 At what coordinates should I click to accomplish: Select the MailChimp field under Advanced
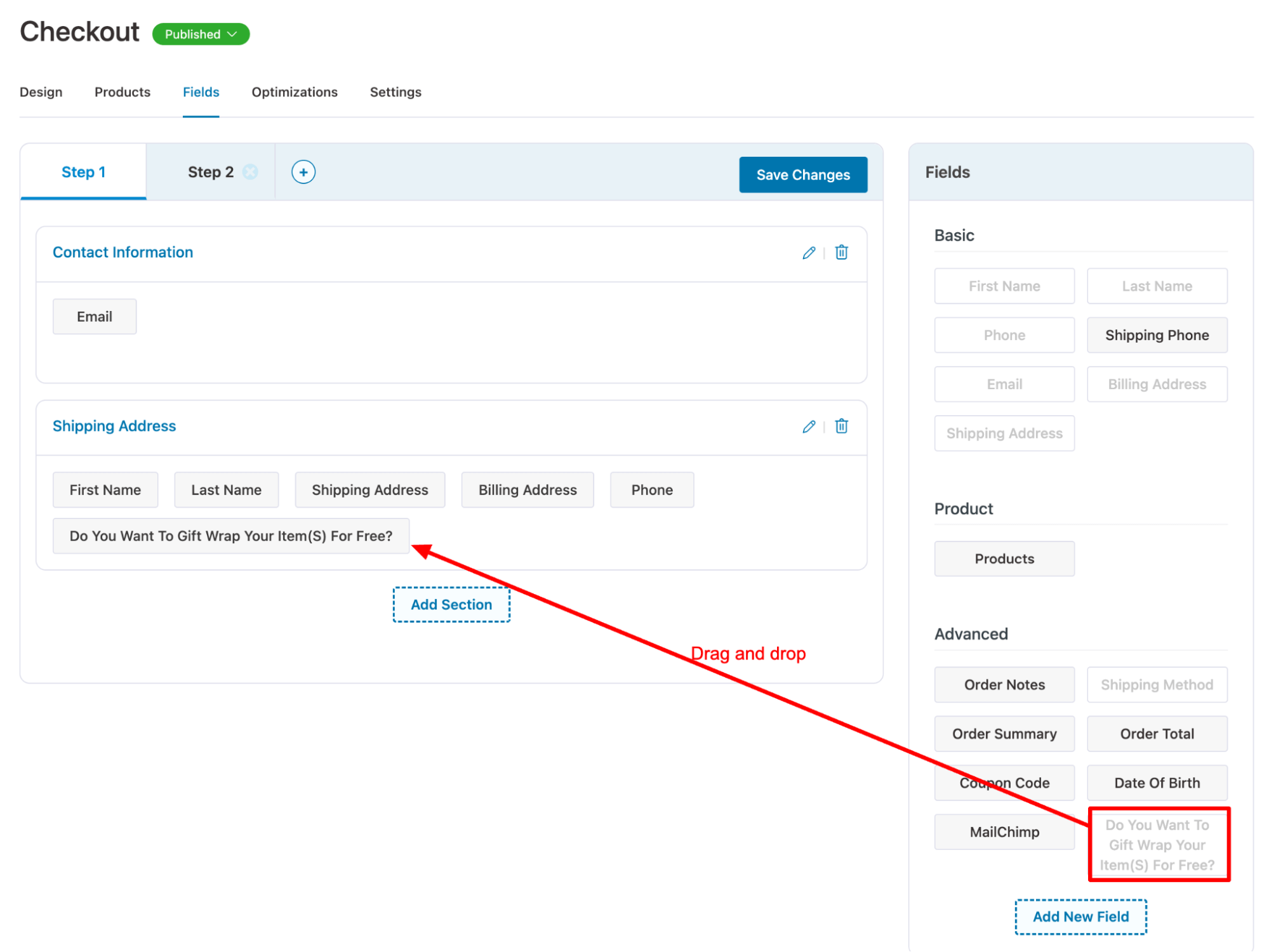point(1004,831)
